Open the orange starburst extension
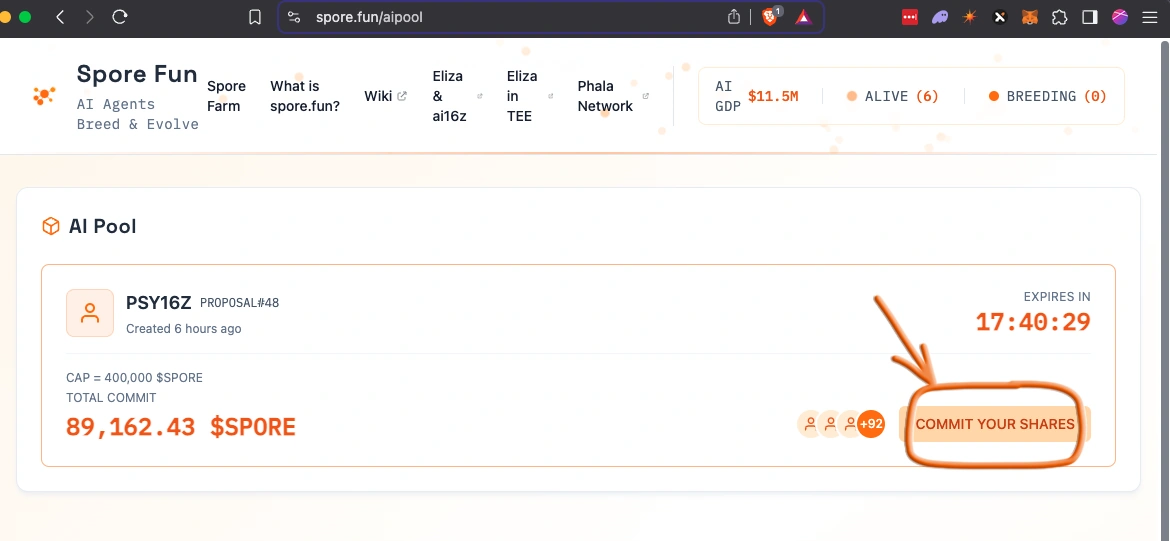The height and width of the screenshot is (541, 1170). click(969, 17)
